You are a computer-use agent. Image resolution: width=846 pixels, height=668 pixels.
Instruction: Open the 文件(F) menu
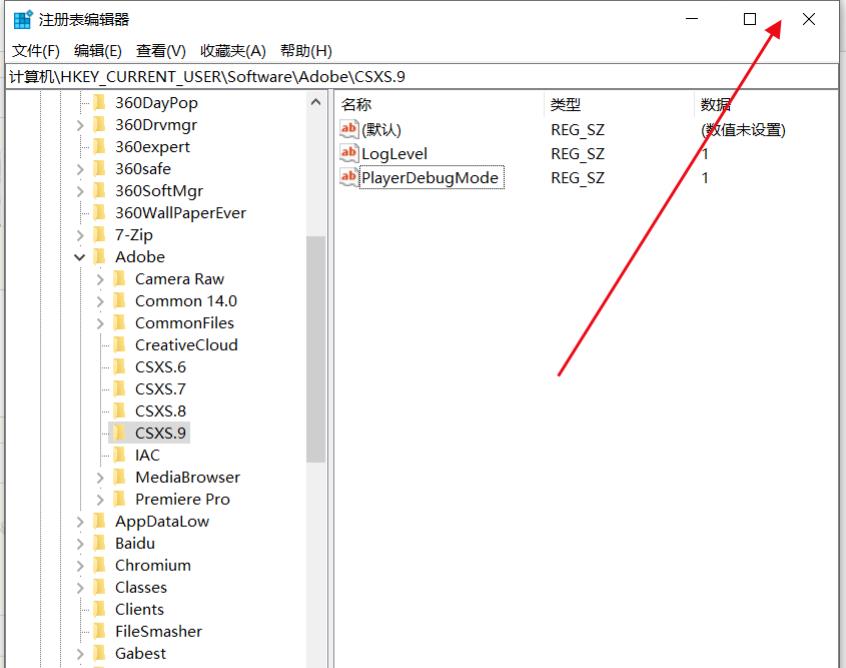[x=36, y=51]
